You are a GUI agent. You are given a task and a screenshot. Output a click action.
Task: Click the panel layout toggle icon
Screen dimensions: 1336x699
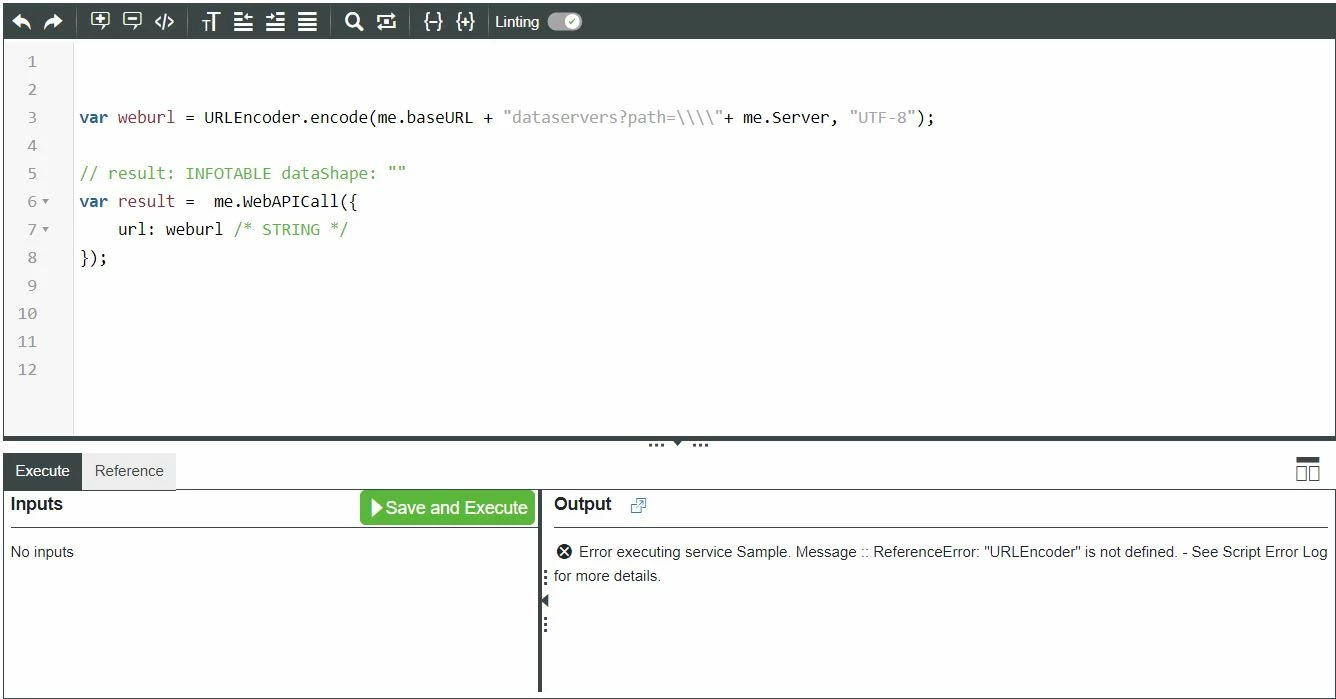pos(1307,469)
